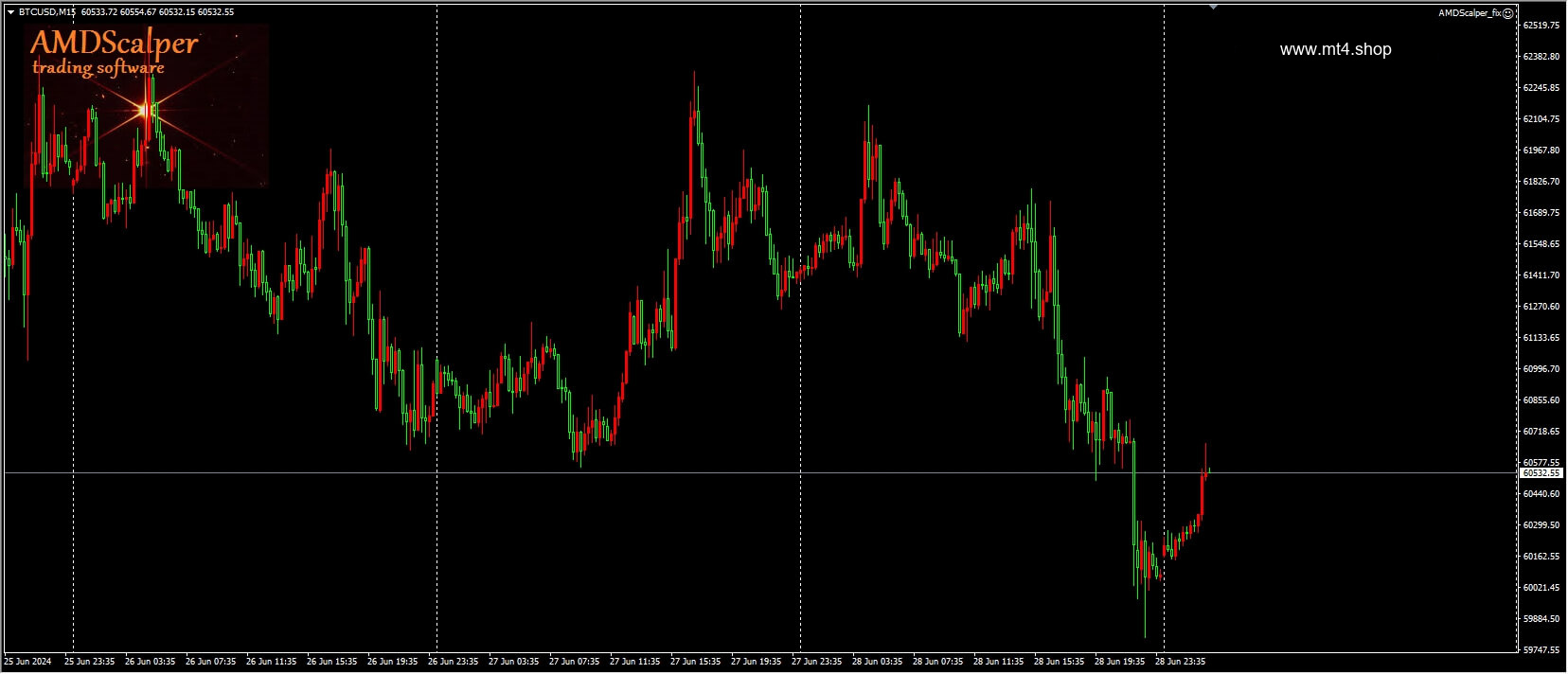The height and width of the screenshot is (674, 1568).
Task: Click time axis label 27 Jun 11:35
Action: (634, 662)
